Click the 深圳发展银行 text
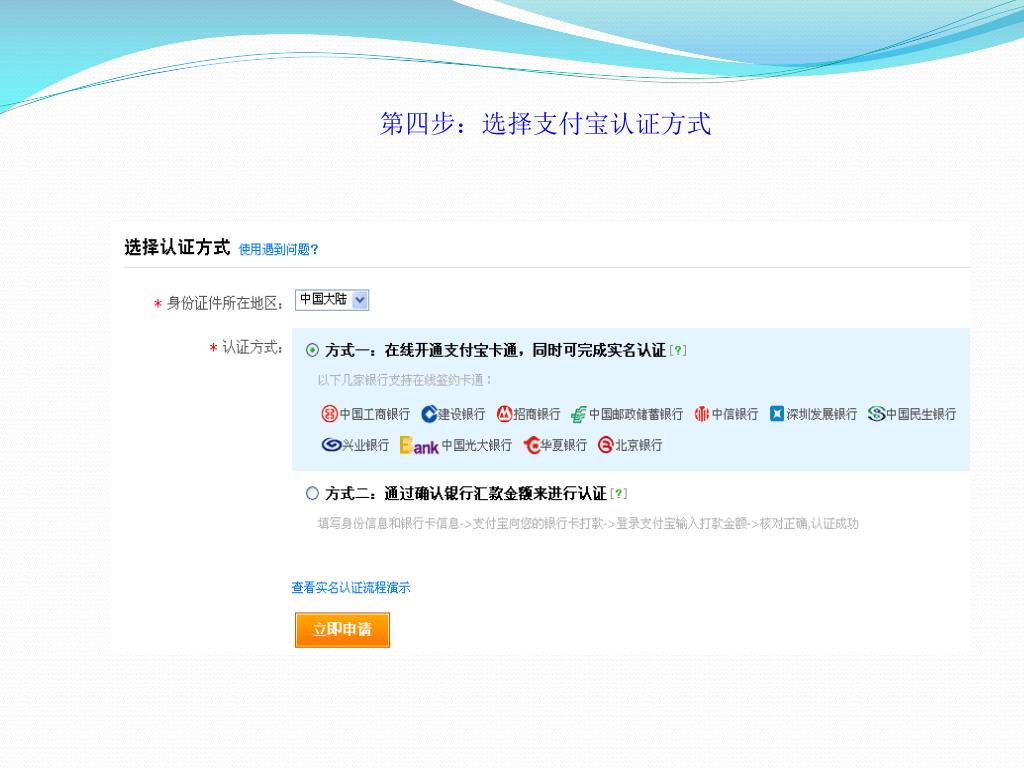 [x=822, y=414]
